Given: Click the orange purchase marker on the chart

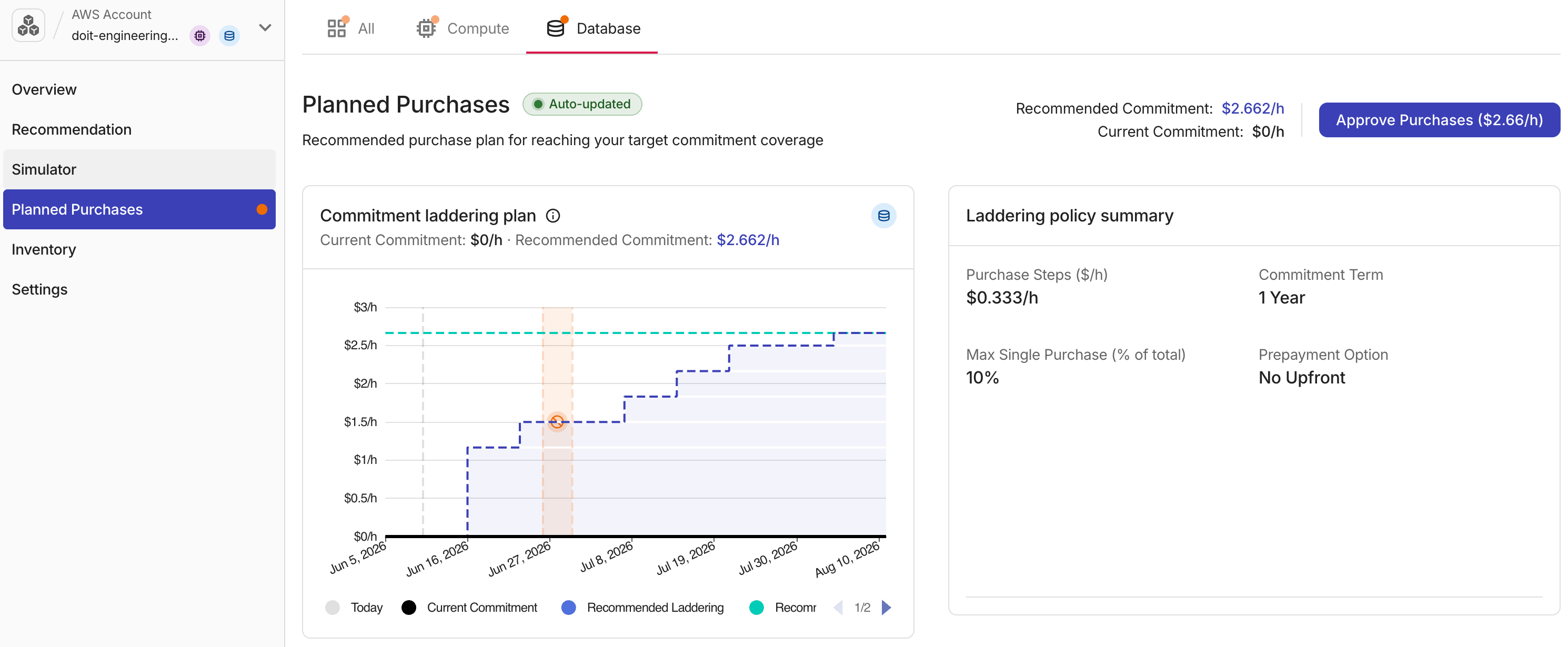Looking at the screenshot, I should [557, 421].
